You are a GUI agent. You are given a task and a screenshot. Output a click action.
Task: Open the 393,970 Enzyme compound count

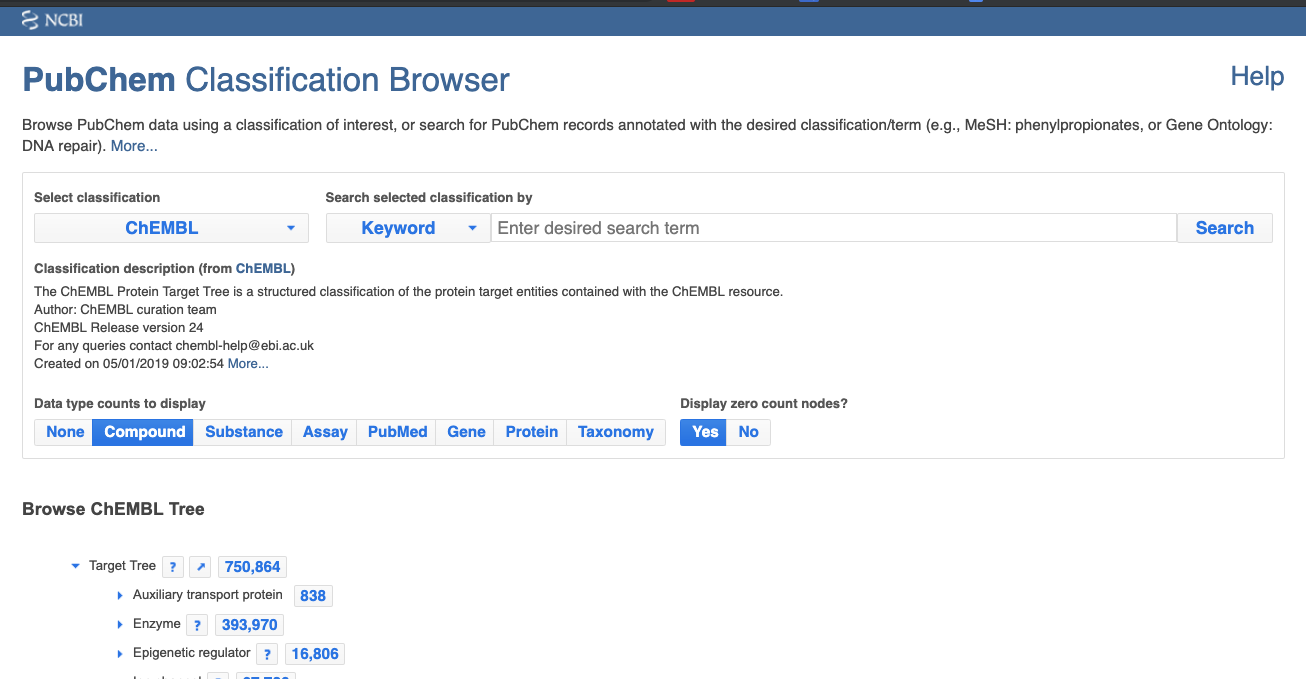pos(249,625)
